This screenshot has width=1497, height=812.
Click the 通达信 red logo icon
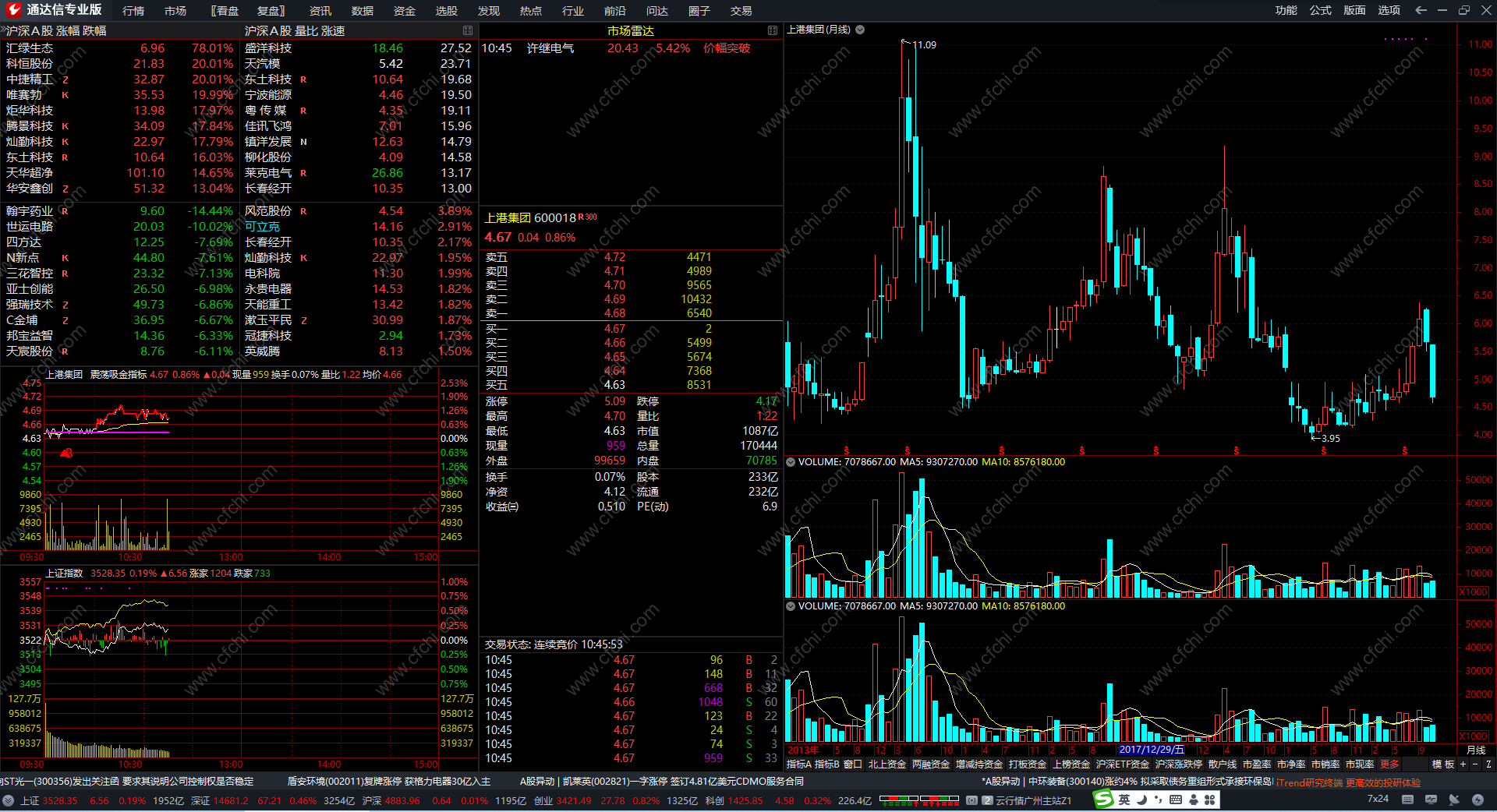point(13,10)
